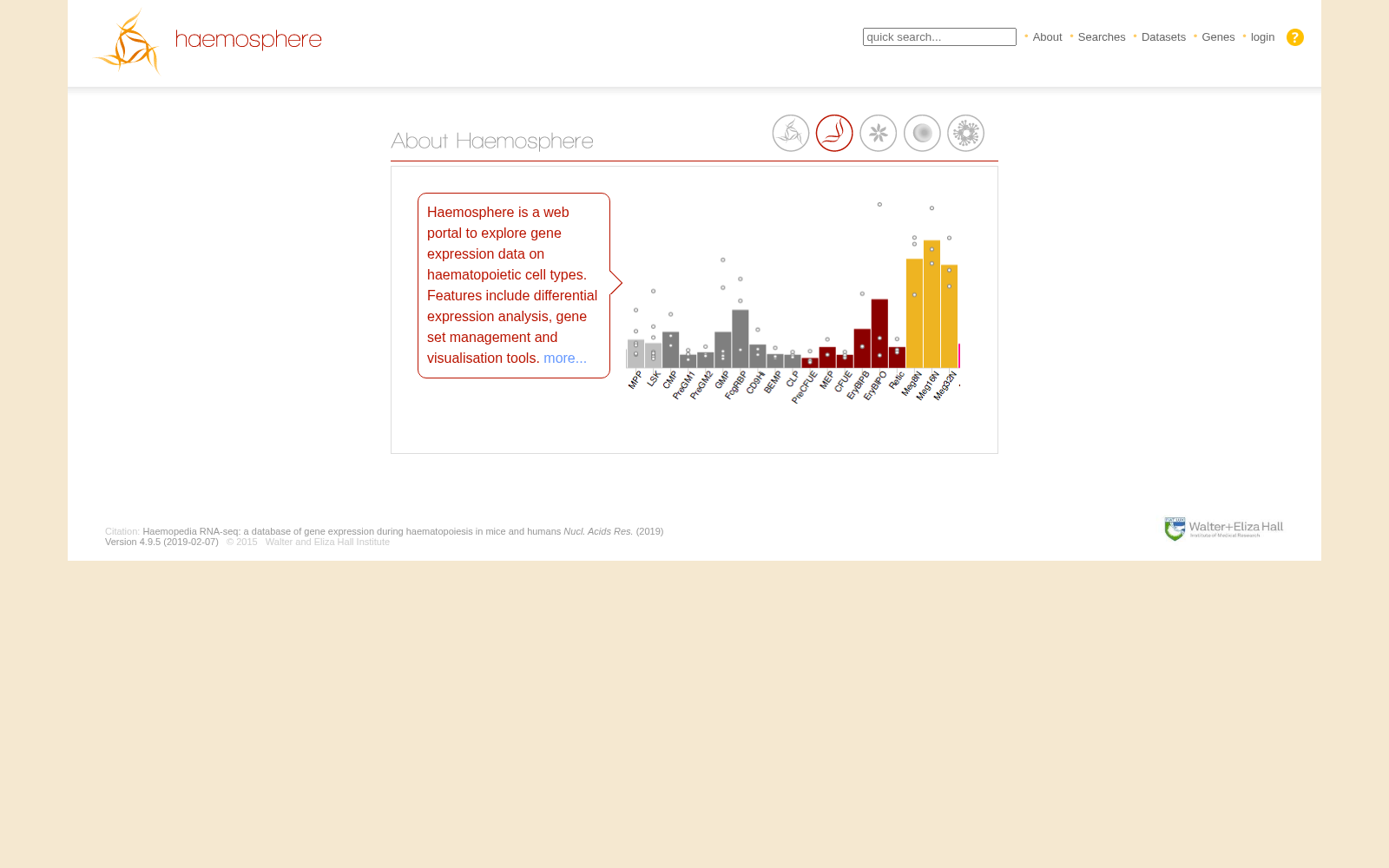Click the "PreGM1" axis label
This screenshot has width=1389, height=868.
[684, 385]
